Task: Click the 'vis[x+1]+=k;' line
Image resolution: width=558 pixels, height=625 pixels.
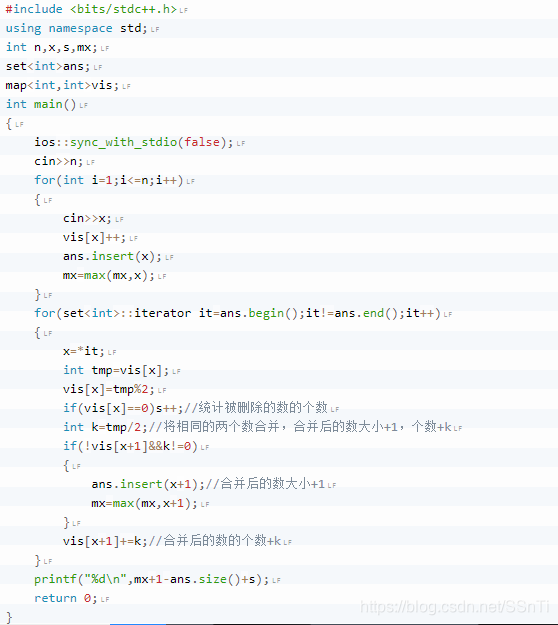Action: [172, 541]
